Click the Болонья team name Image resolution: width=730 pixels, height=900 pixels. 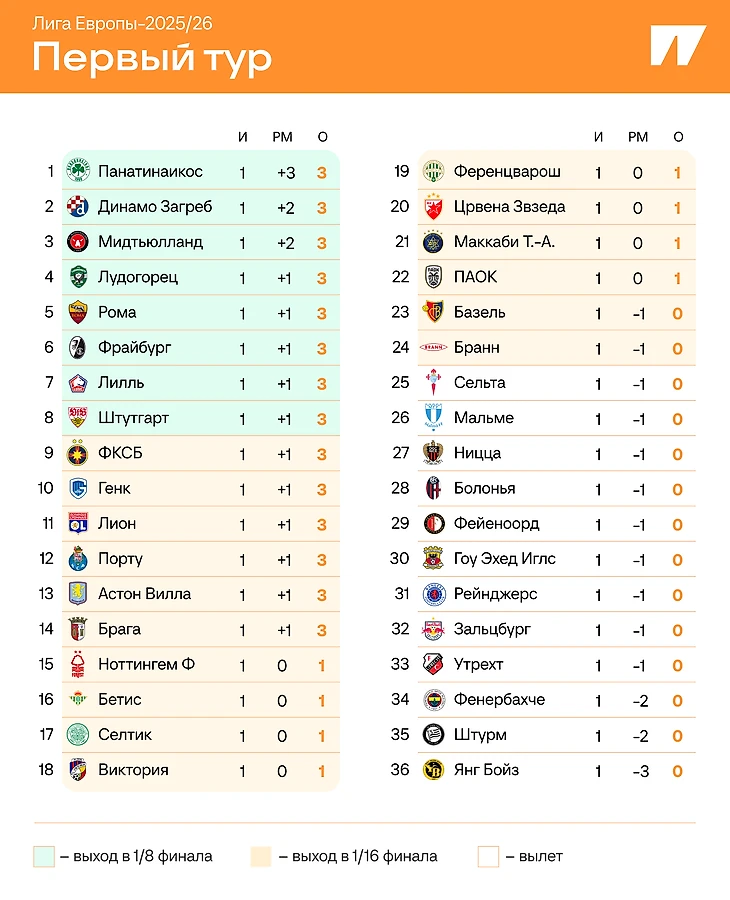tap(484, 489)
